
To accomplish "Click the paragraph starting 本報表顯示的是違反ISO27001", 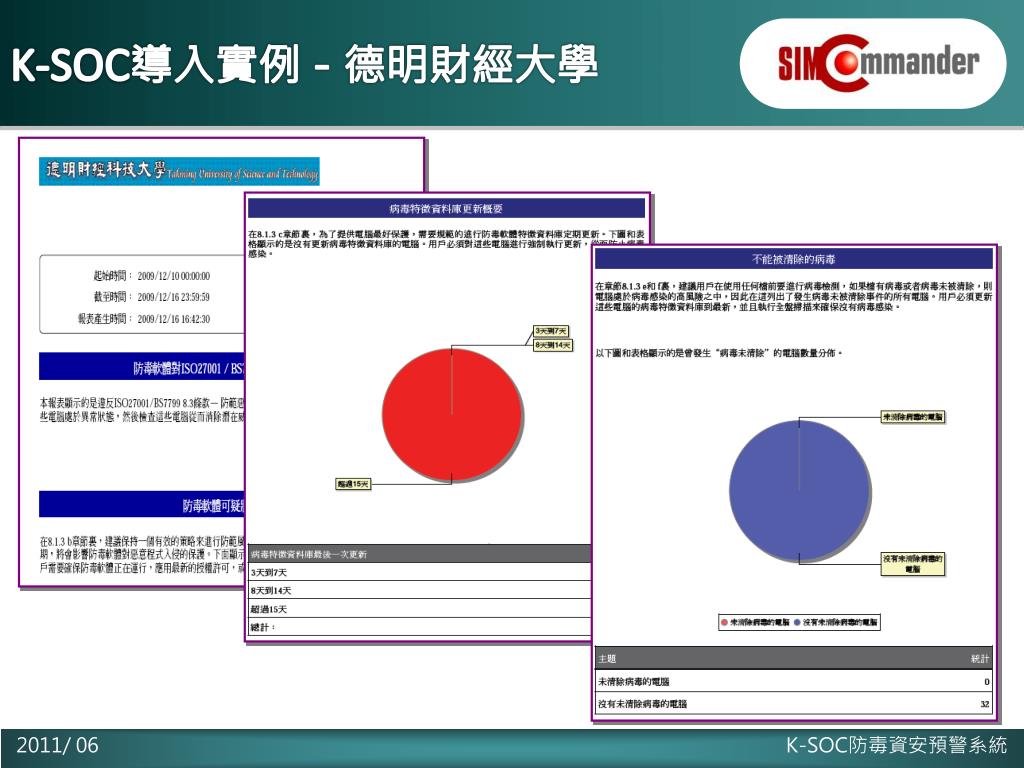I will pyautogui.click(x=142, y=410).
